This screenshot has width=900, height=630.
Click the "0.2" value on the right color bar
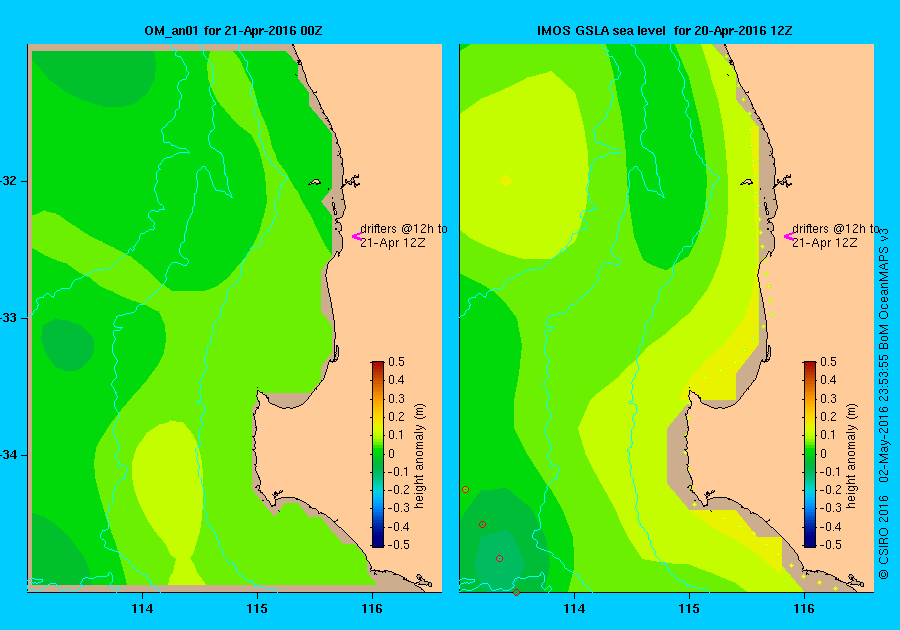pyautogui.click(x=828, y=417)
